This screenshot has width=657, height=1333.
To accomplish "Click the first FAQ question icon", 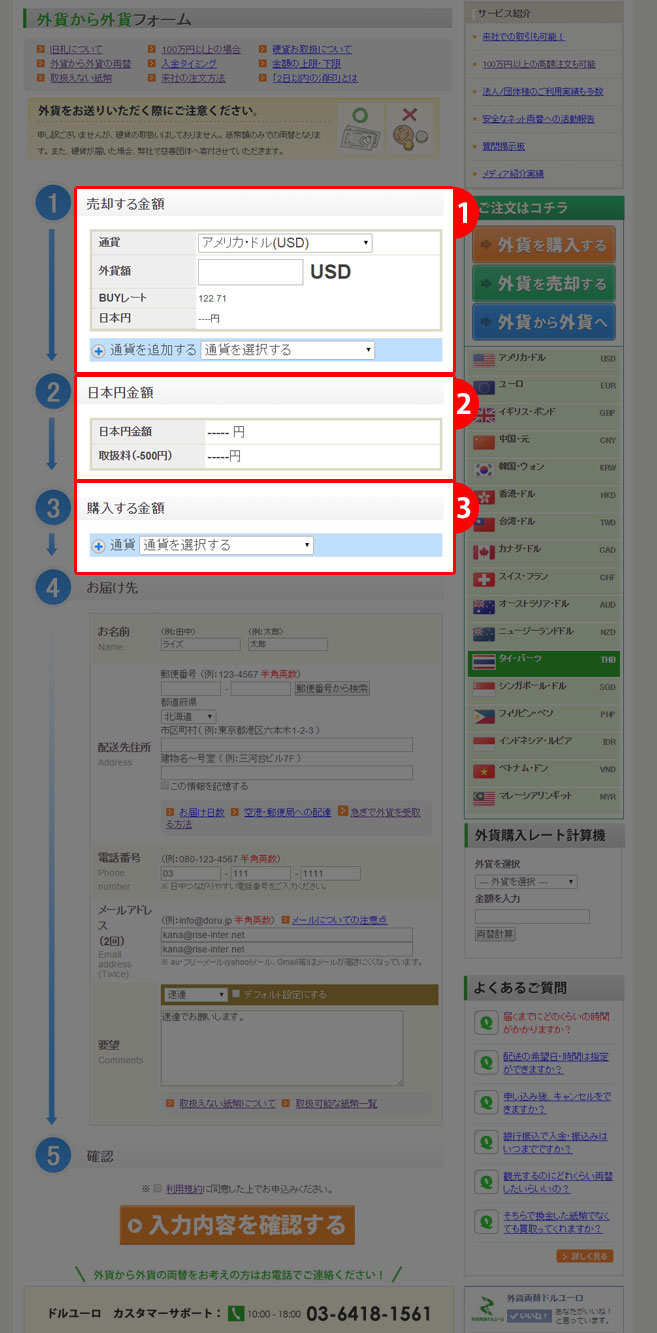I will [x=485, y=1023].
